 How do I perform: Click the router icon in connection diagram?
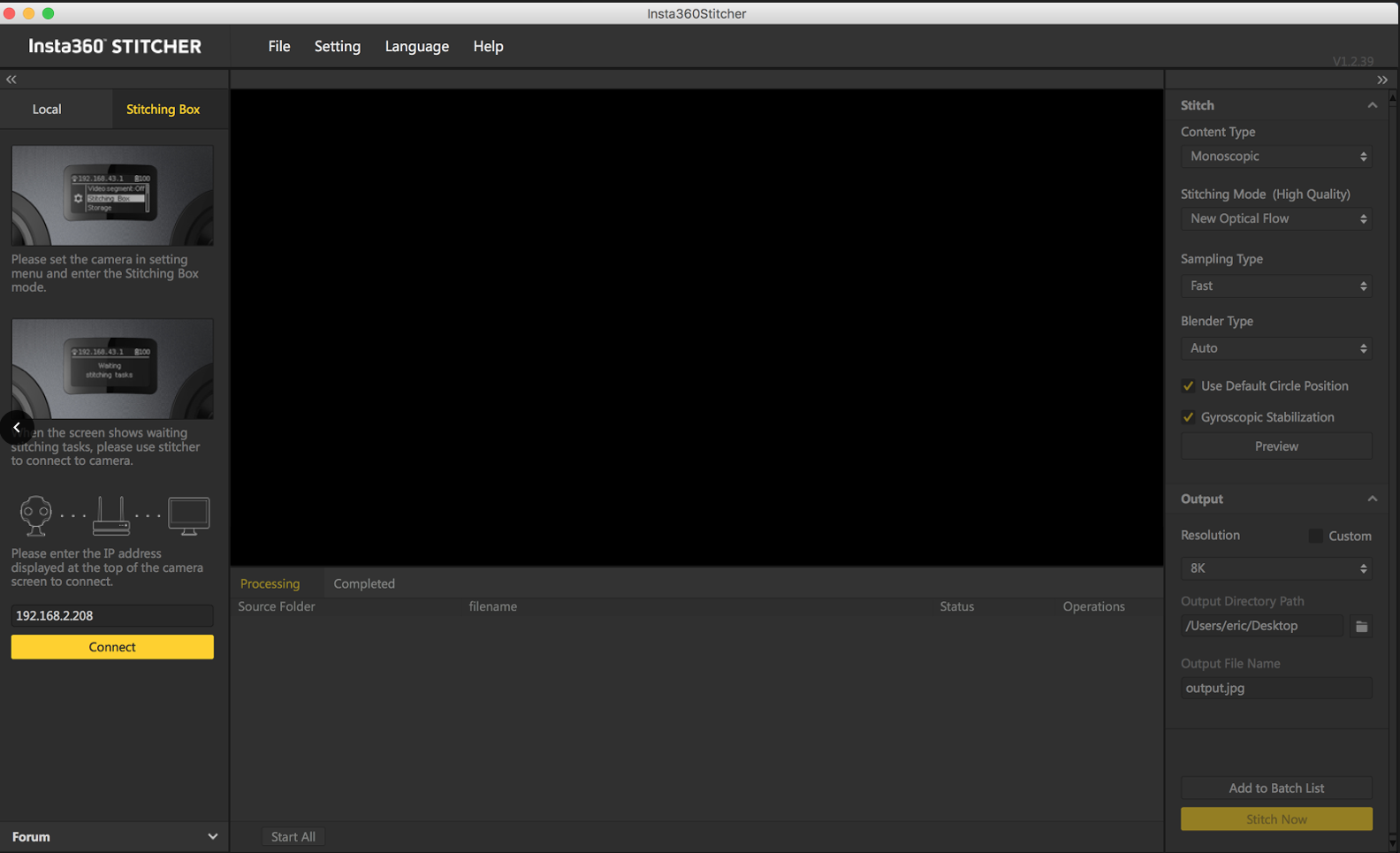[x=111, y=514]
